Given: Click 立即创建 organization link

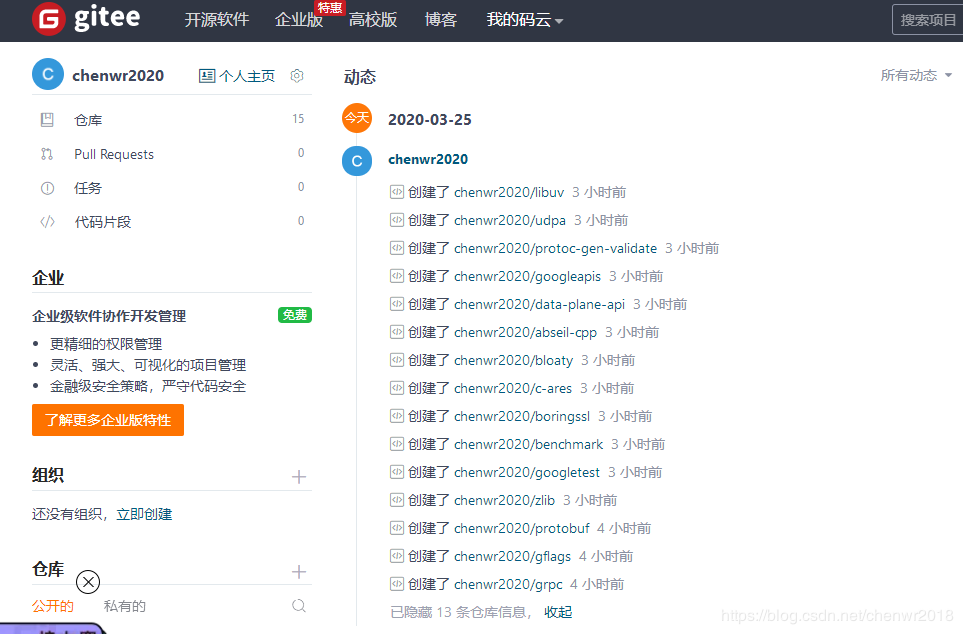Looking at the screenshot, I should coord(144,514).
